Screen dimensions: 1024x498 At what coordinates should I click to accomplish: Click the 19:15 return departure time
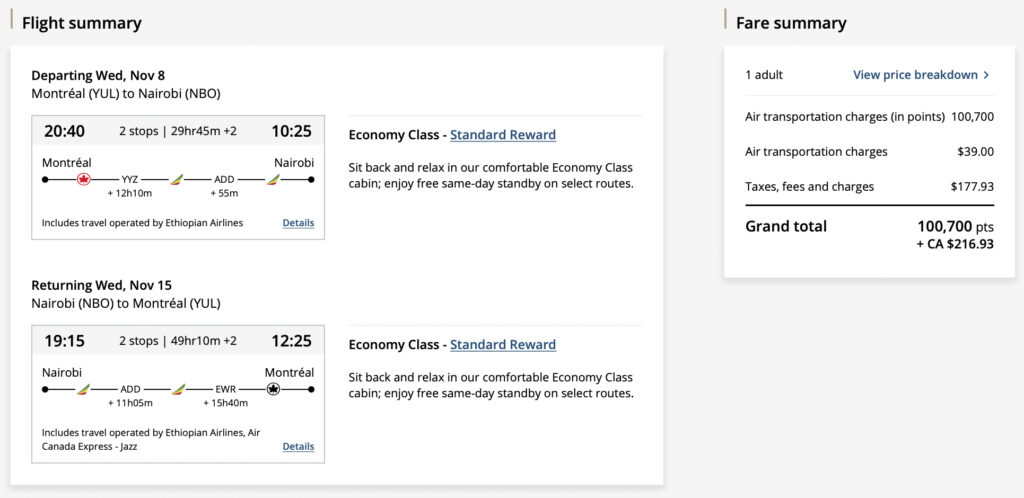coord(65,341)
